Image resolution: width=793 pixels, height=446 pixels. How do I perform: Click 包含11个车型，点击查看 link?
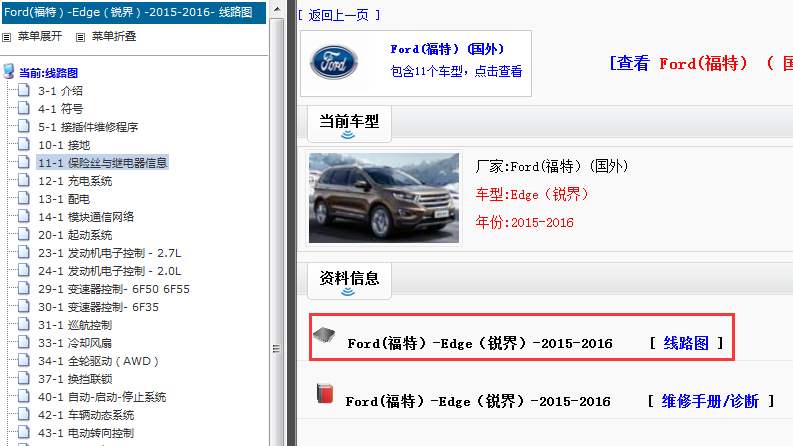click(456, 71)
